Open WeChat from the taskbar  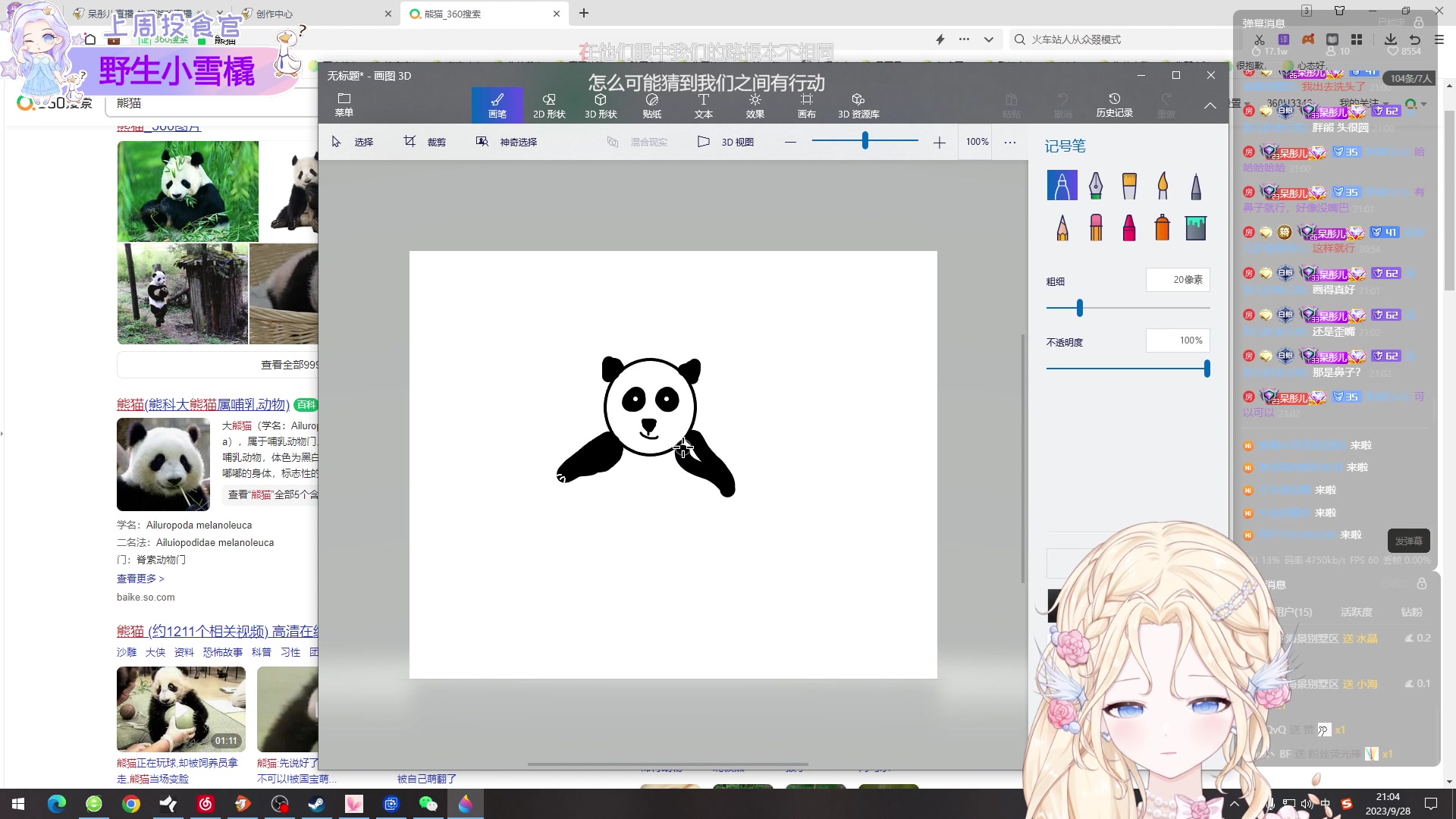coord(428,804)
